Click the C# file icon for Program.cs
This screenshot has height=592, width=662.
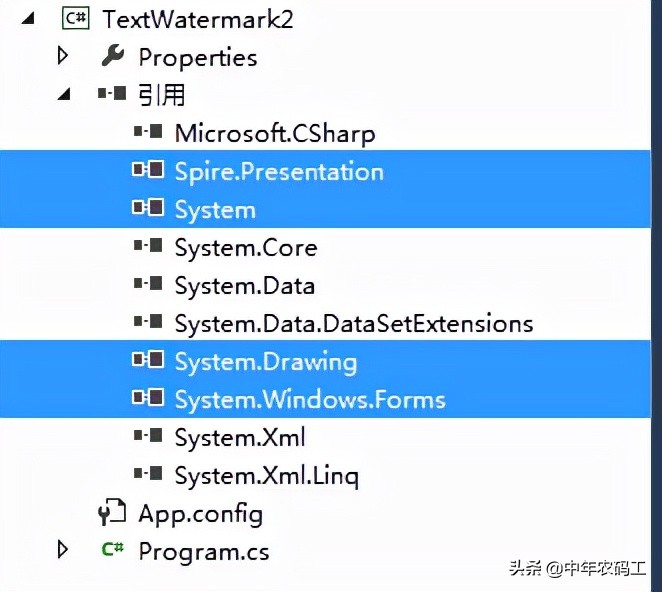pyautogui.click(x=112, y=551)
